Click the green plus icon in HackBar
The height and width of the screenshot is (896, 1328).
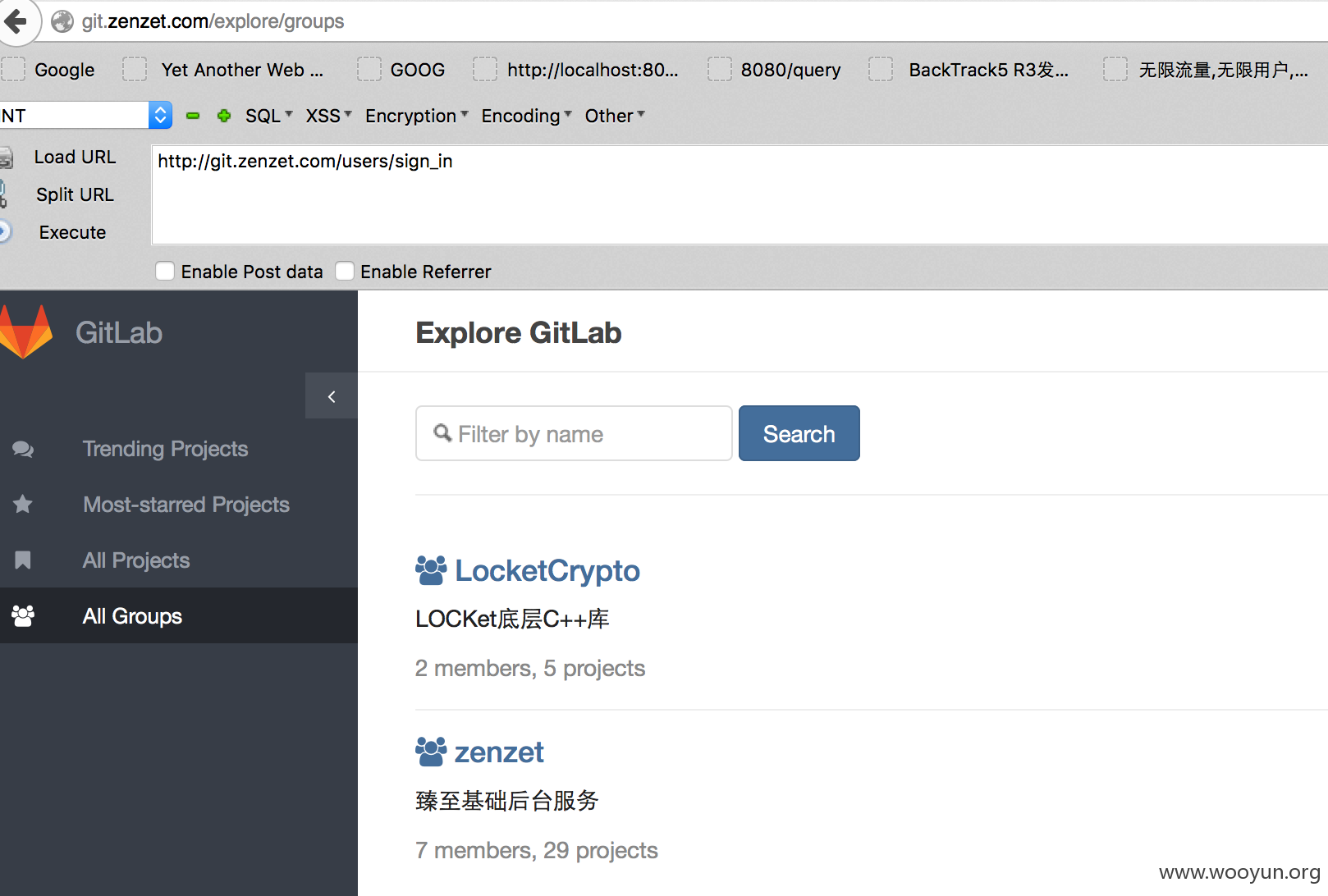tap(224, 116)
